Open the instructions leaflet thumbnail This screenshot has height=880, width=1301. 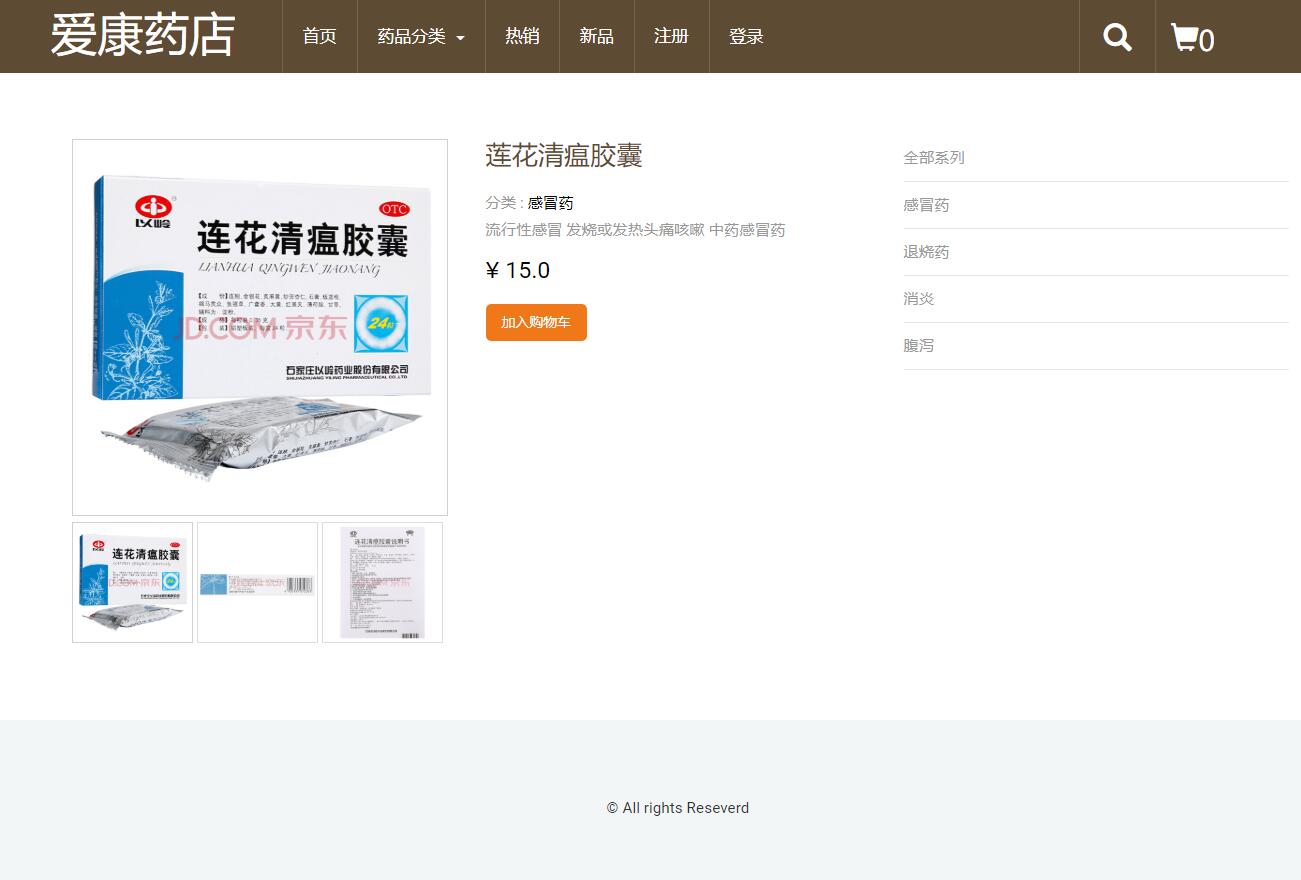[x=382, y=582]
